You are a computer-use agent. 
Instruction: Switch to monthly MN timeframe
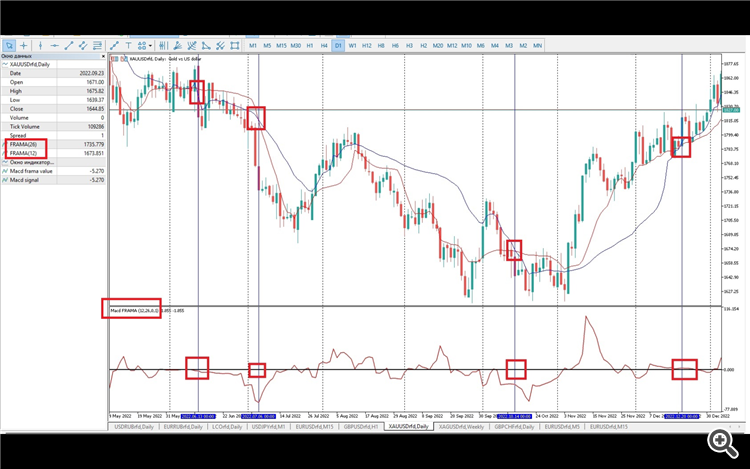point(538,45)
